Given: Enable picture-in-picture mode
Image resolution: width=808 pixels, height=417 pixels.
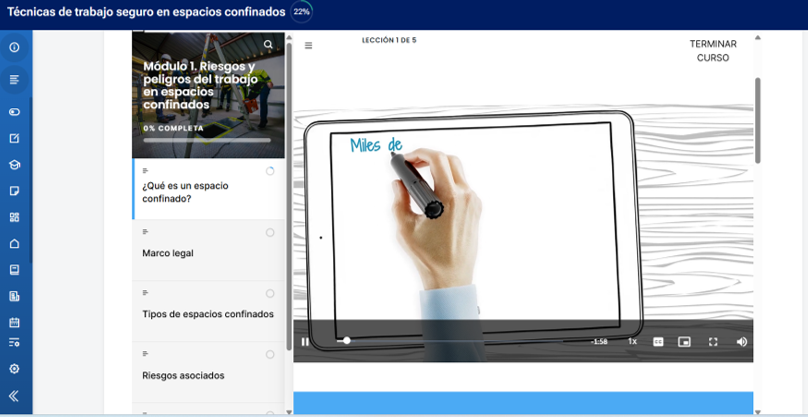Looking at the screenshot, I should pos(685,342).
